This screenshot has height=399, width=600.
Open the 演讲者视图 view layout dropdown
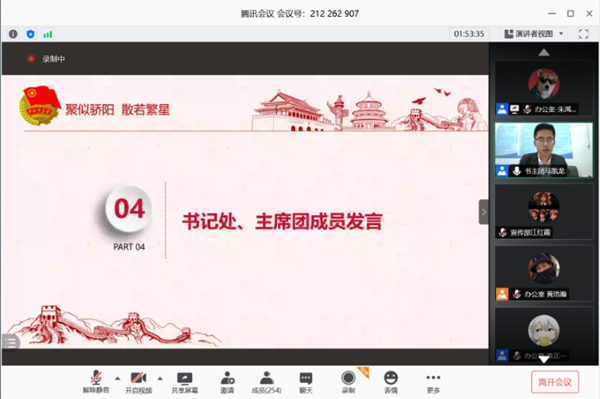coord(534,34)
